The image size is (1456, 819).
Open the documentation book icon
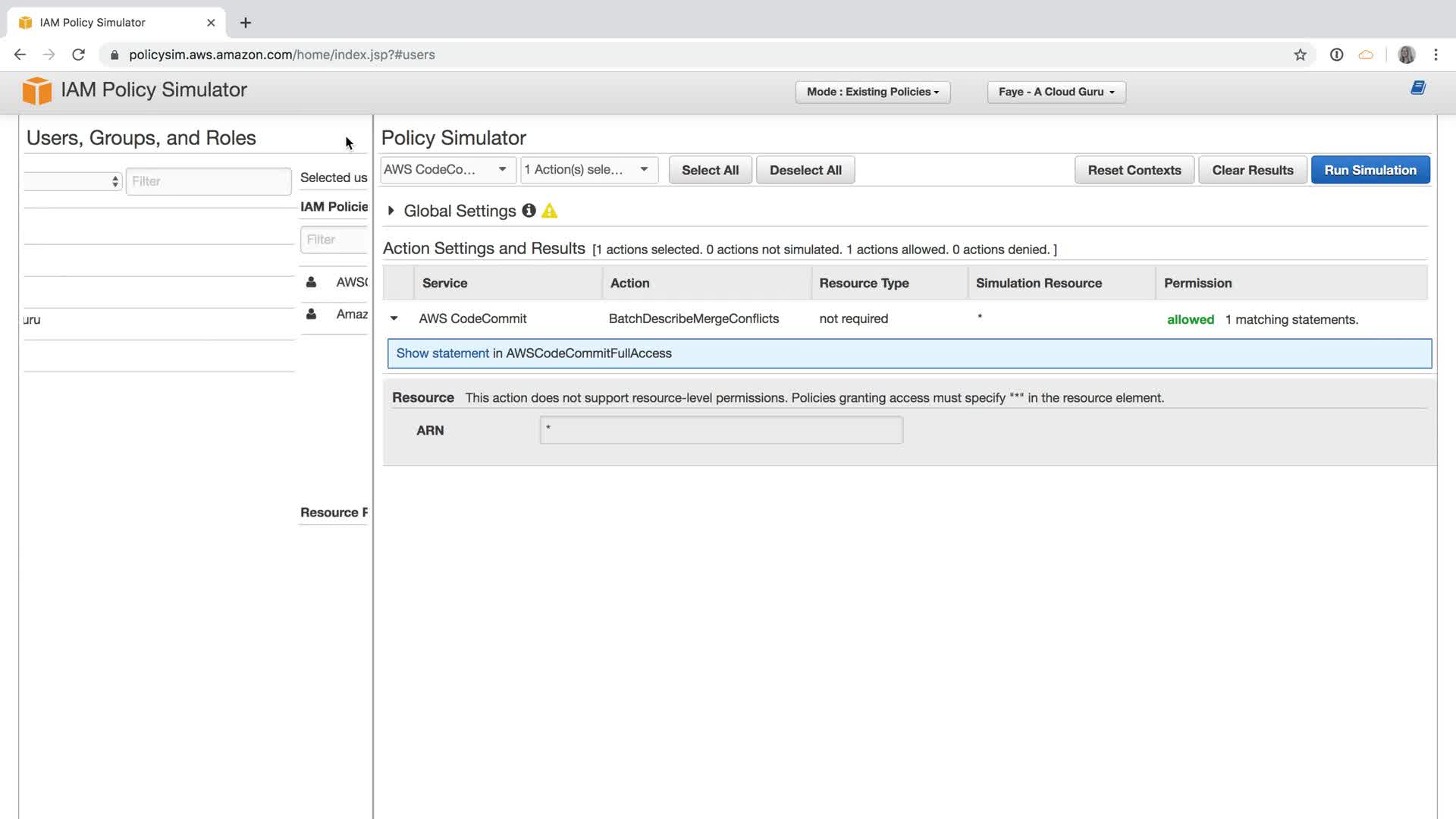[x=1417, y=88]
